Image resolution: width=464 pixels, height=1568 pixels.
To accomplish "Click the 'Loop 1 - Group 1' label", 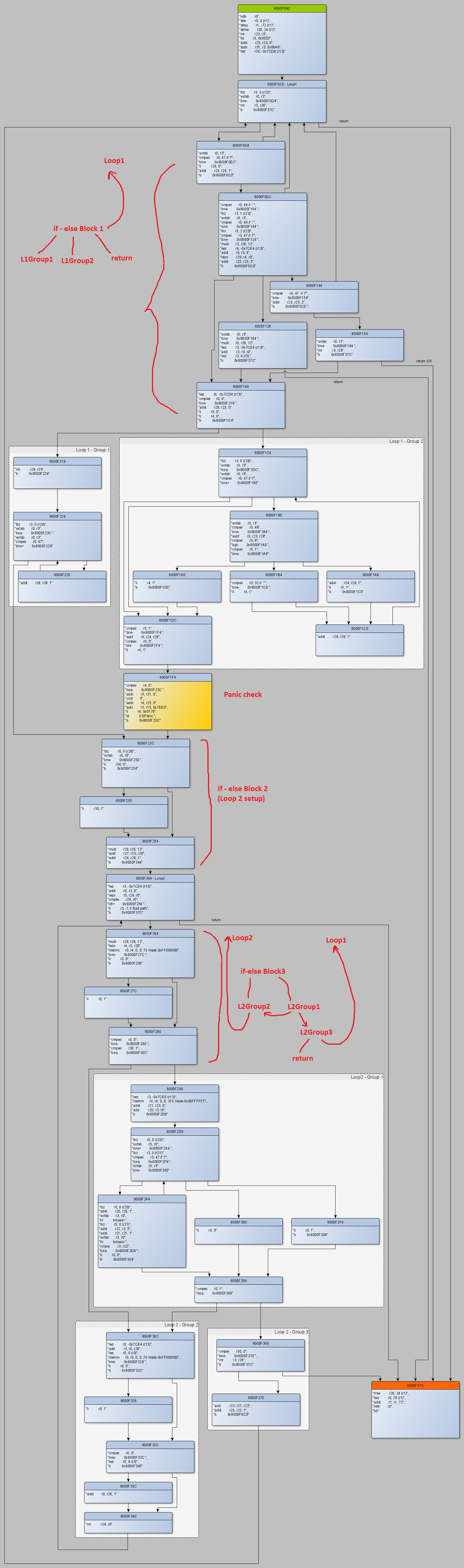I will pos(93,450).
